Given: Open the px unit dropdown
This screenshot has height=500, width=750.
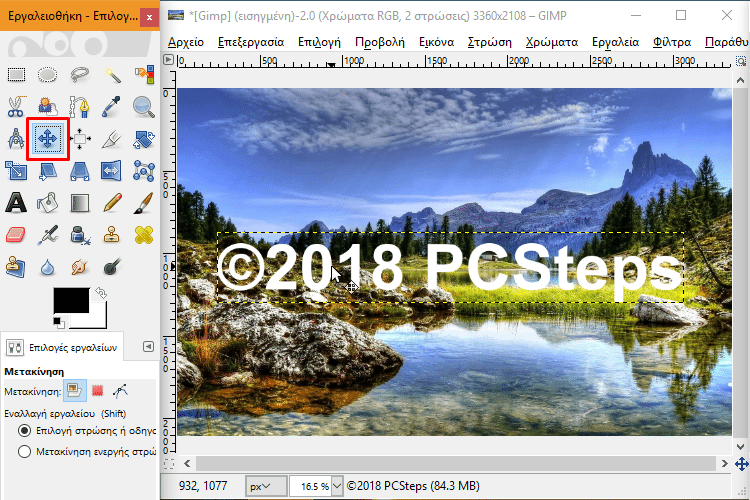Looking at the screenshot, I should [266, 486].
